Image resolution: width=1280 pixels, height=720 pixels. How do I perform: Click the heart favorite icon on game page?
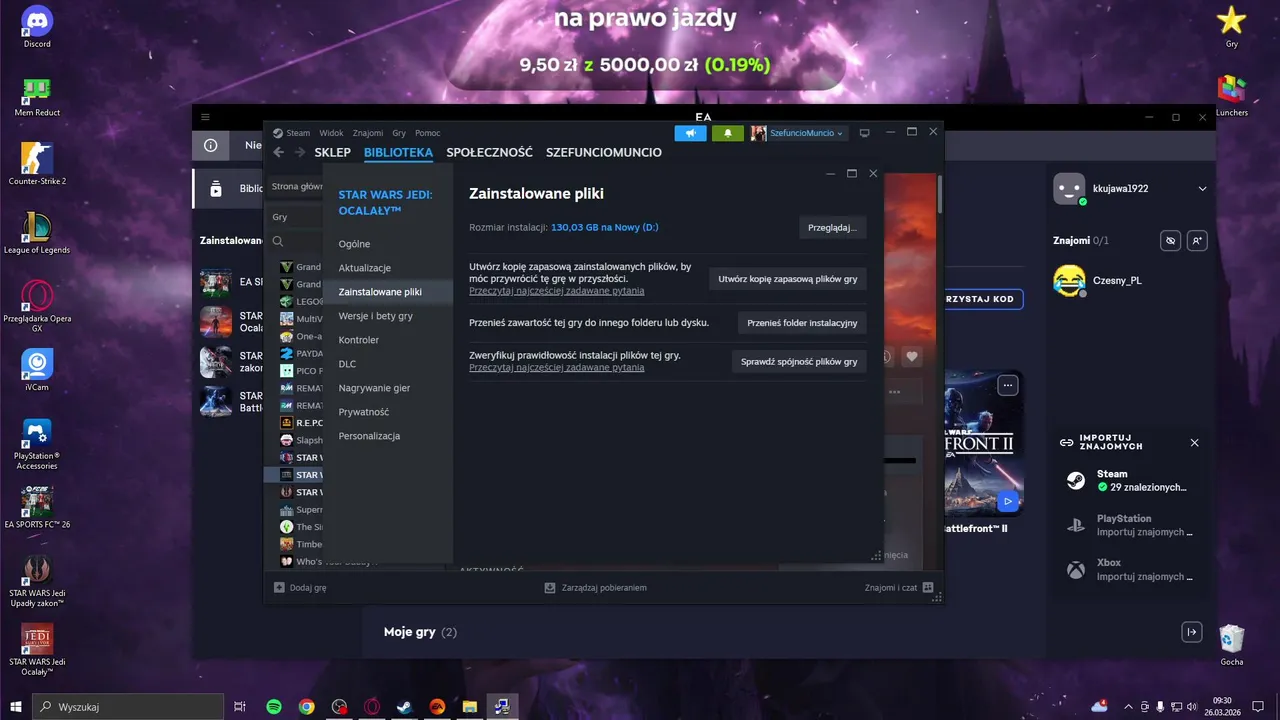[911, 356]
